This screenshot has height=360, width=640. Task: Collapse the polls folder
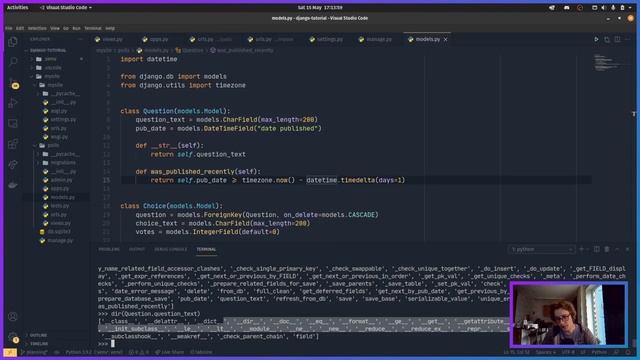point(53,145)
